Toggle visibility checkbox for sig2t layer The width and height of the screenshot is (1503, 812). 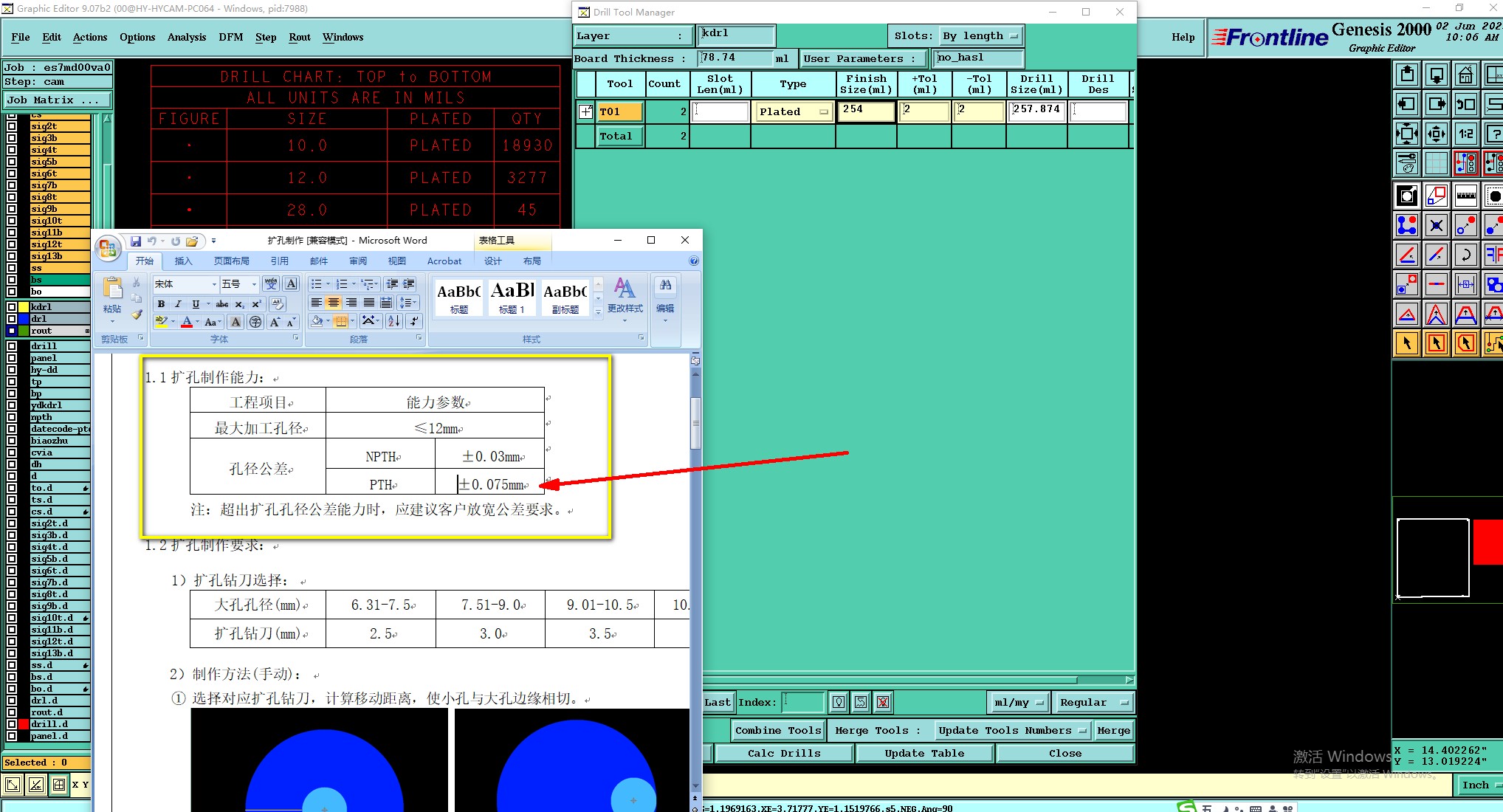[12, 126]
